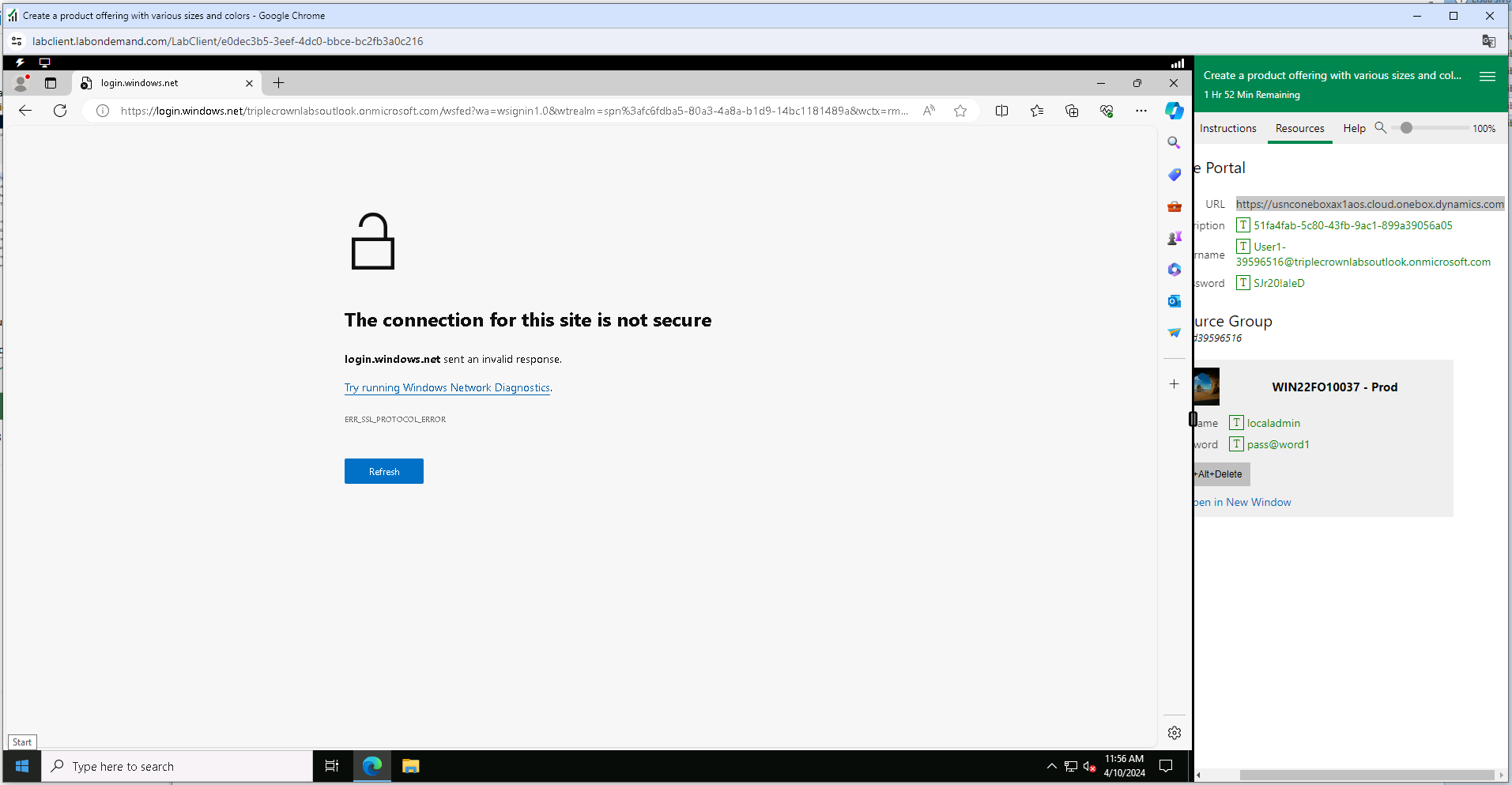
Task: Adjust the lab panel zoom slider
Action: [x=1407, y=127]
